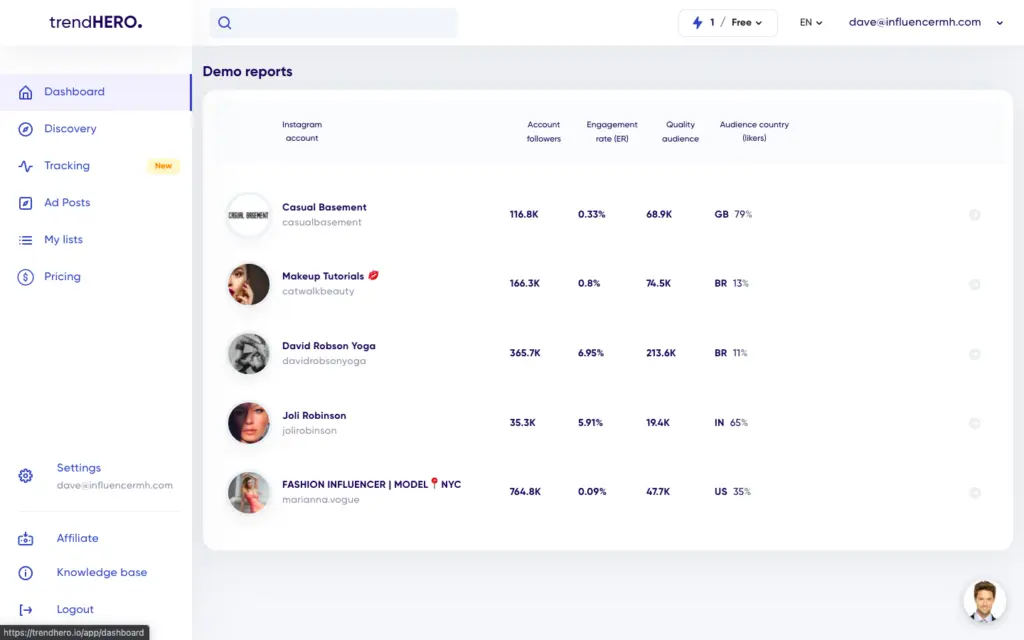Click the Dashboard home icon in sidebar
Image resolution: width=1024 pixels, height=640 pixels.
click(x=26, y=92)
